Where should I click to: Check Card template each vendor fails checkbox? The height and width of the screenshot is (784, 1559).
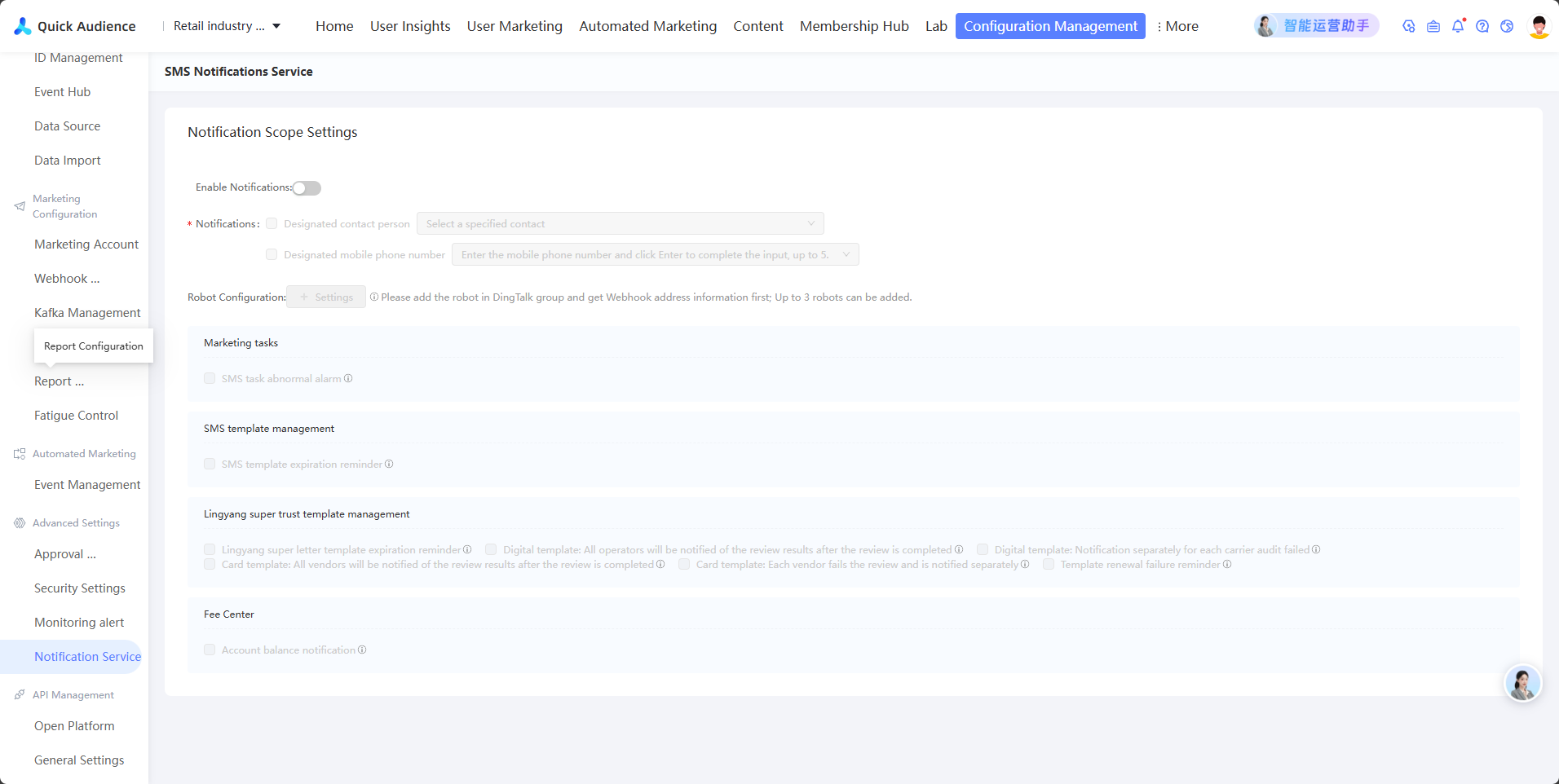[x=684, y=564]
